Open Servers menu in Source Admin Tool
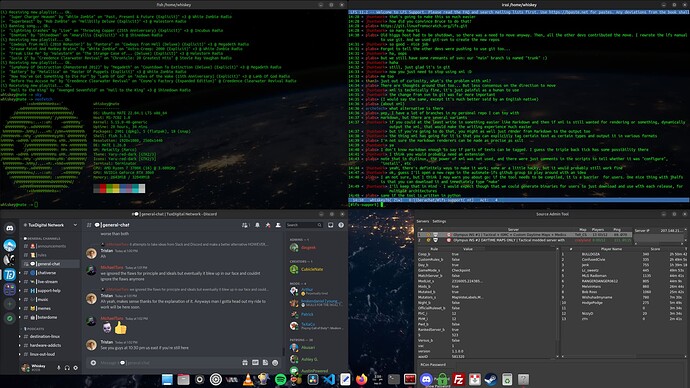690x388 pixels. click(x=422, y=221)
